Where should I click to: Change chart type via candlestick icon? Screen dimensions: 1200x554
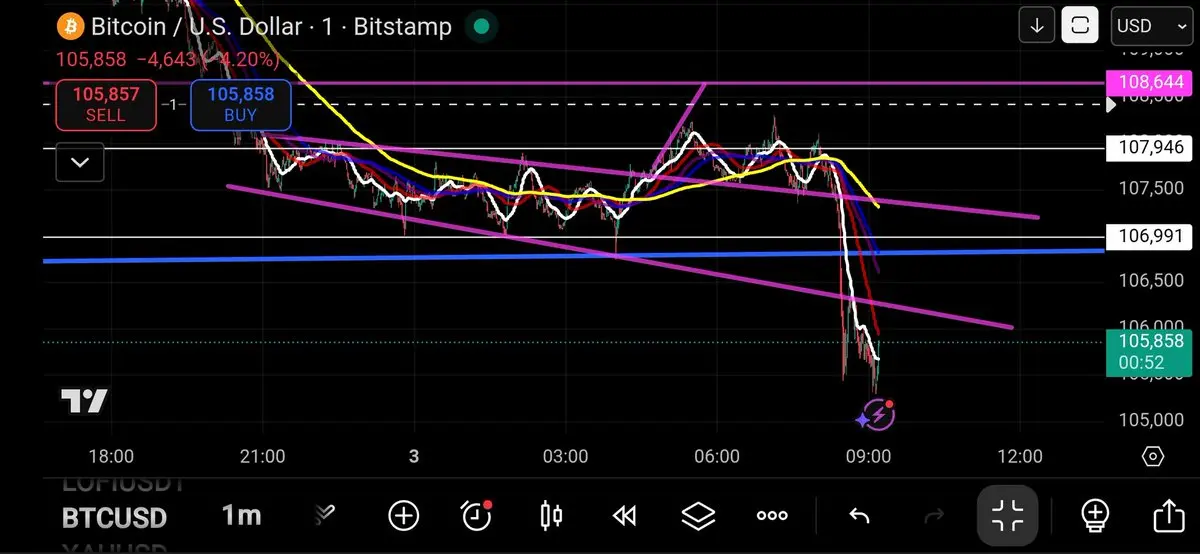[x=550, y=516]
